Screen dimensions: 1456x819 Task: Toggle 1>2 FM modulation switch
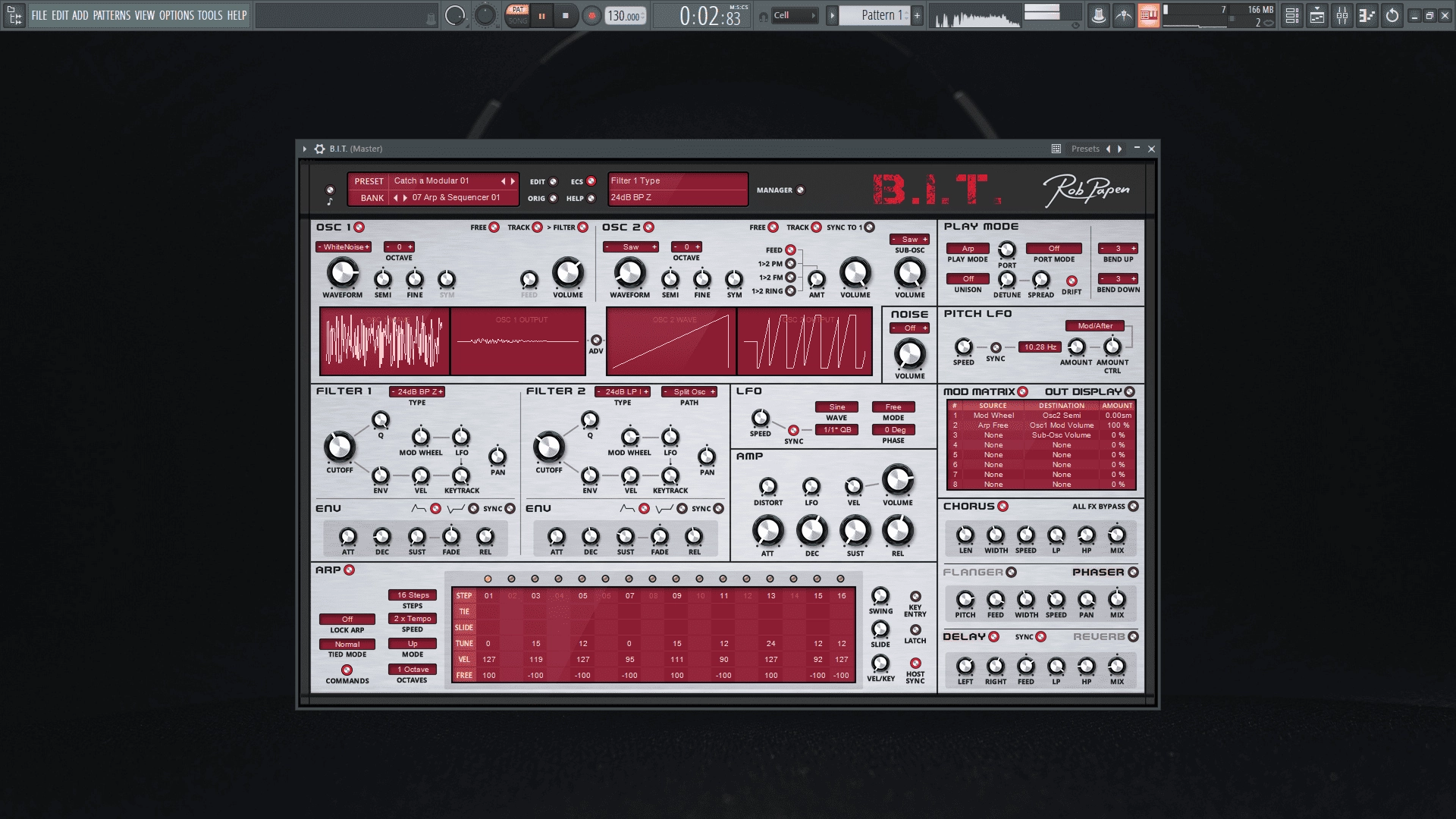(790, 278)
